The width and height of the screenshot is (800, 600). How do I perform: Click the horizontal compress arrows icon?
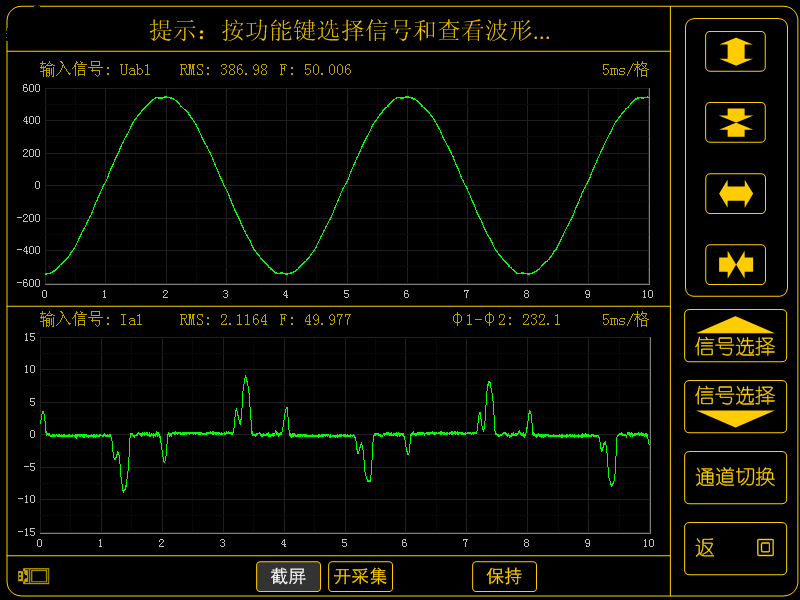click(735, 264)
